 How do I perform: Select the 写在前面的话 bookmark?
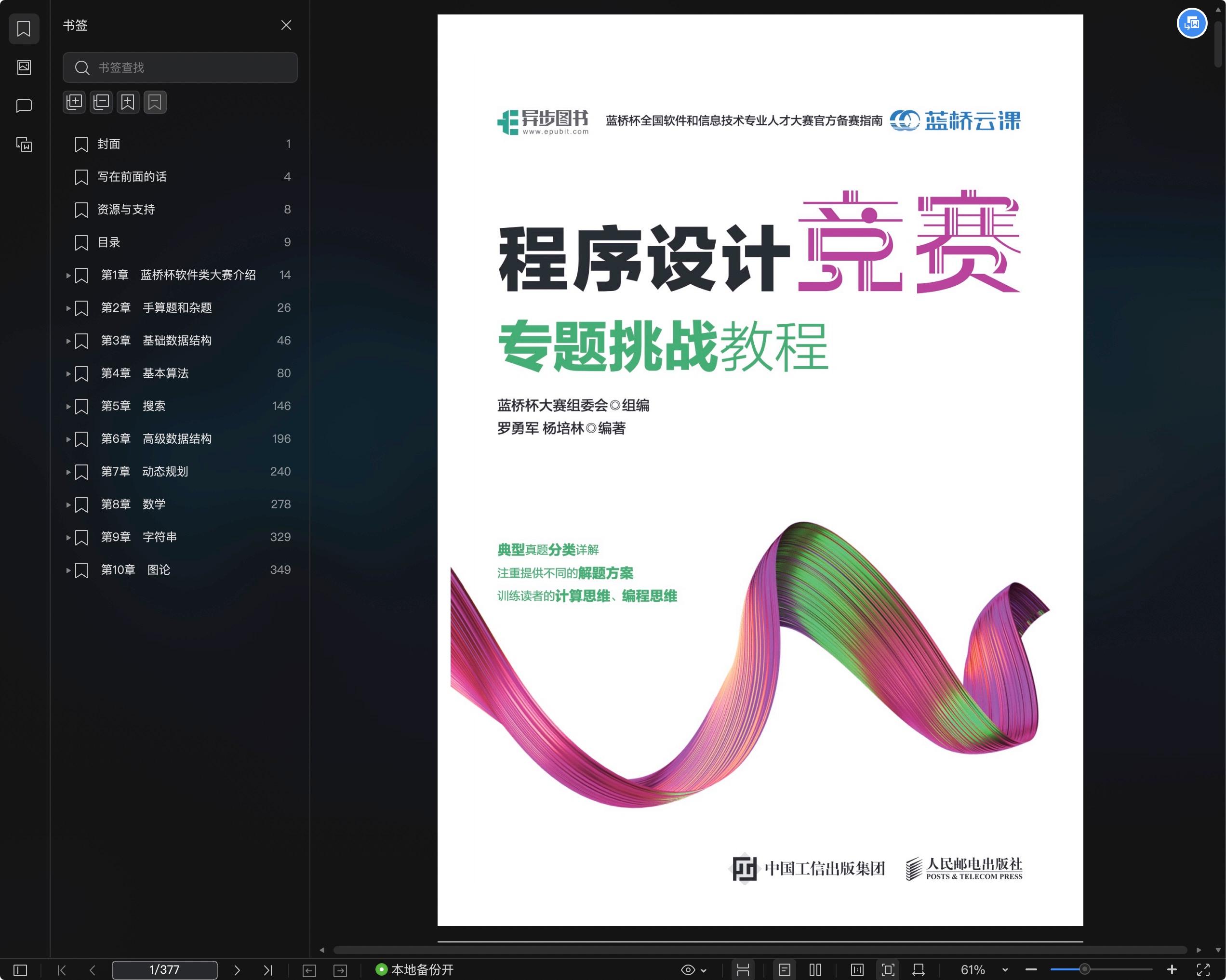[x=180, y=177]
